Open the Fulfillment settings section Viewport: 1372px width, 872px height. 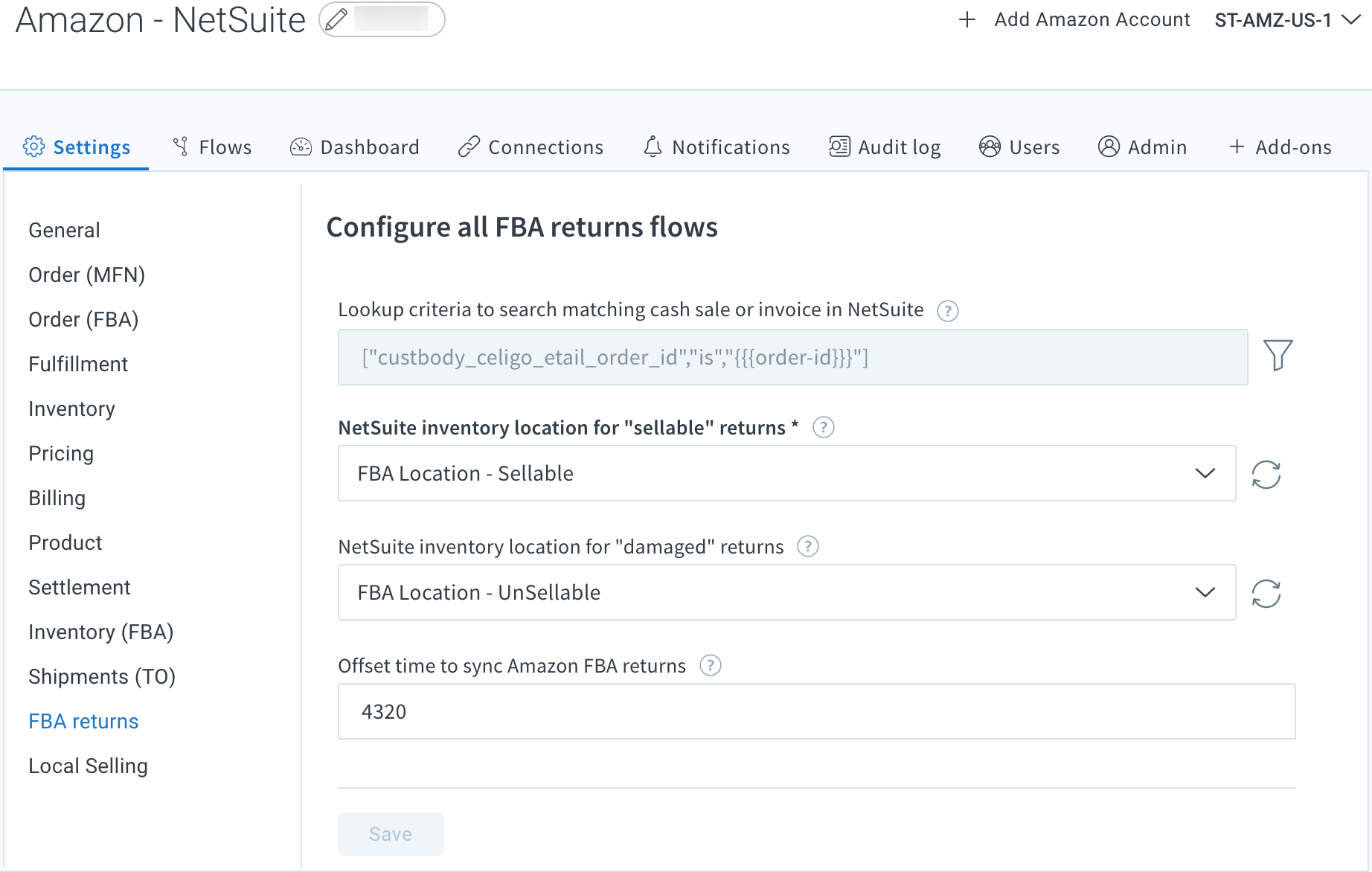coord(78,365)
